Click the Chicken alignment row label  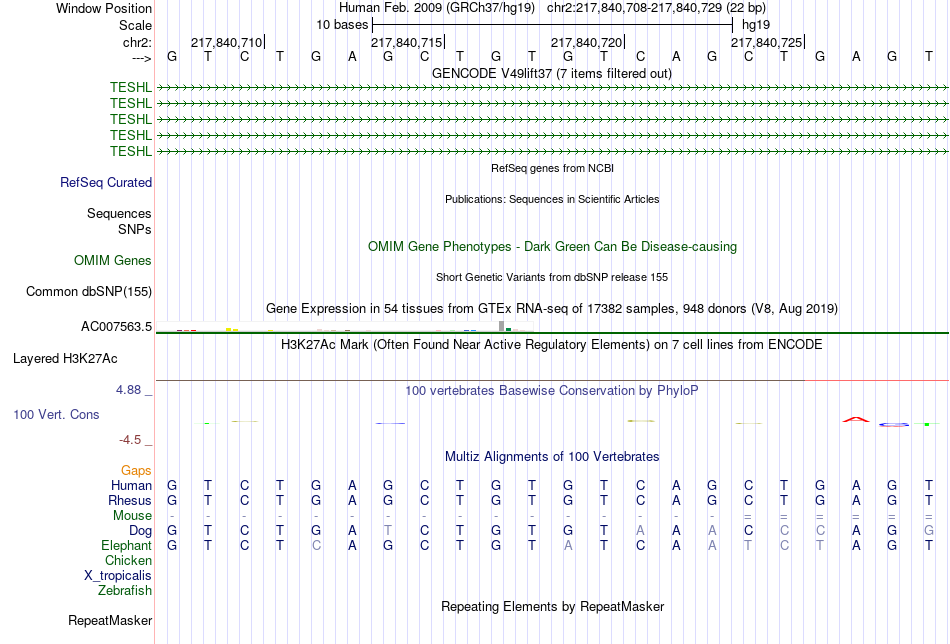click(x=128, y=560)
